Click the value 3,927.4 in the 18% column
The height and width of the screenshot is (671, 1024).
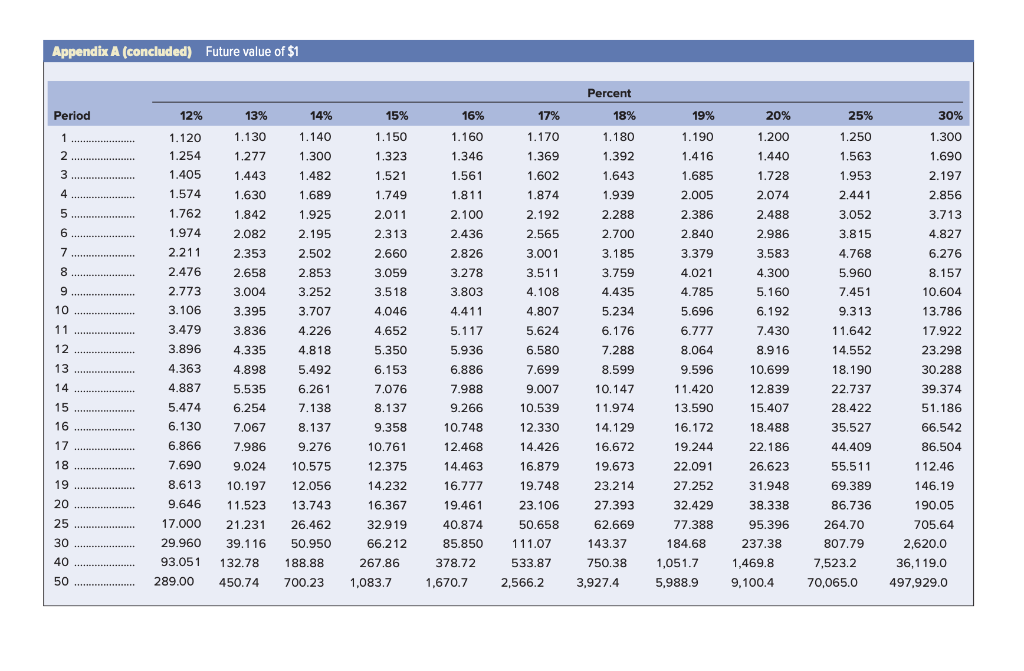(598, 583)
